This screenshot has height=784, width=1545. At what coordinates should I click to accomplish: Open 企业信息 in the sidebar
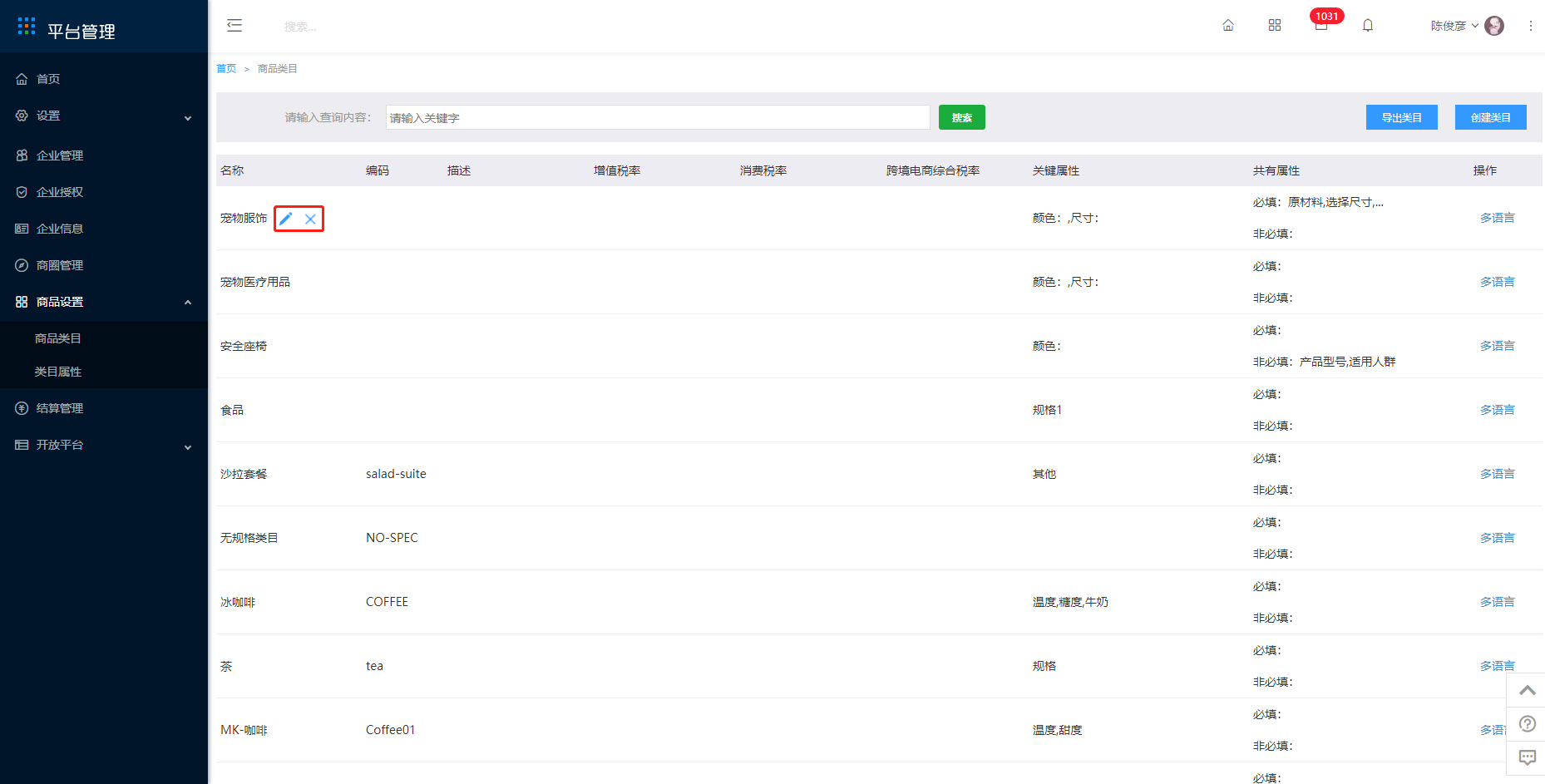(x=104, y=229)
